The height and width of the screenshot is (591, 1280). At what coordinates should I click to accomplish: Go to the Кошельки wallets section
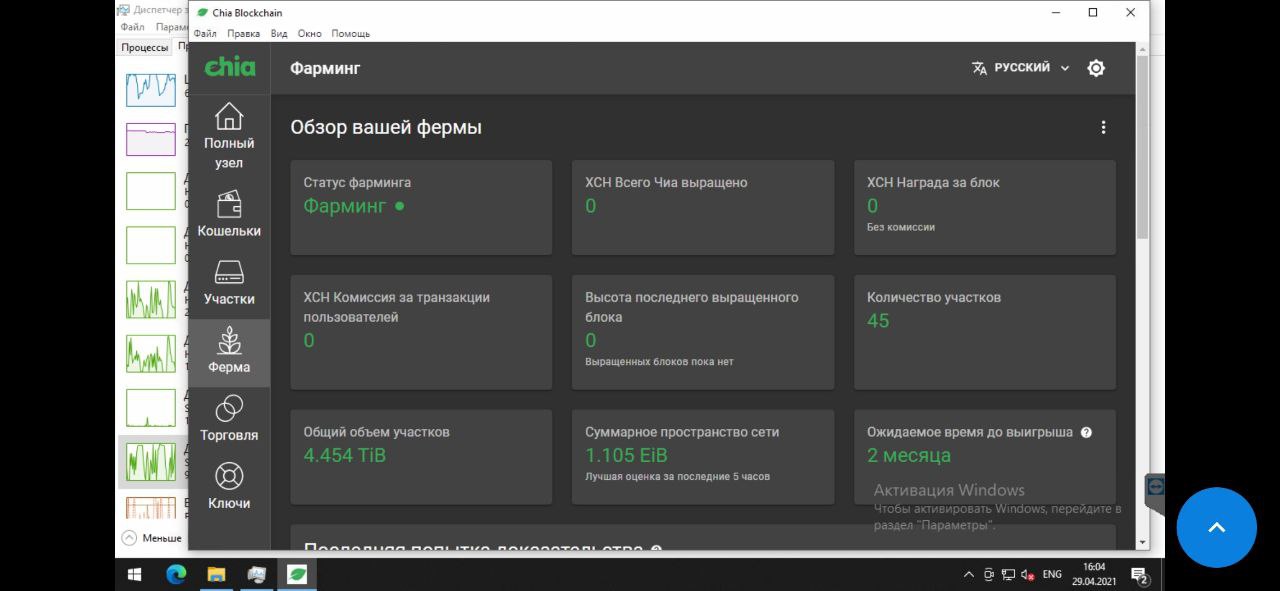[229, 213]
